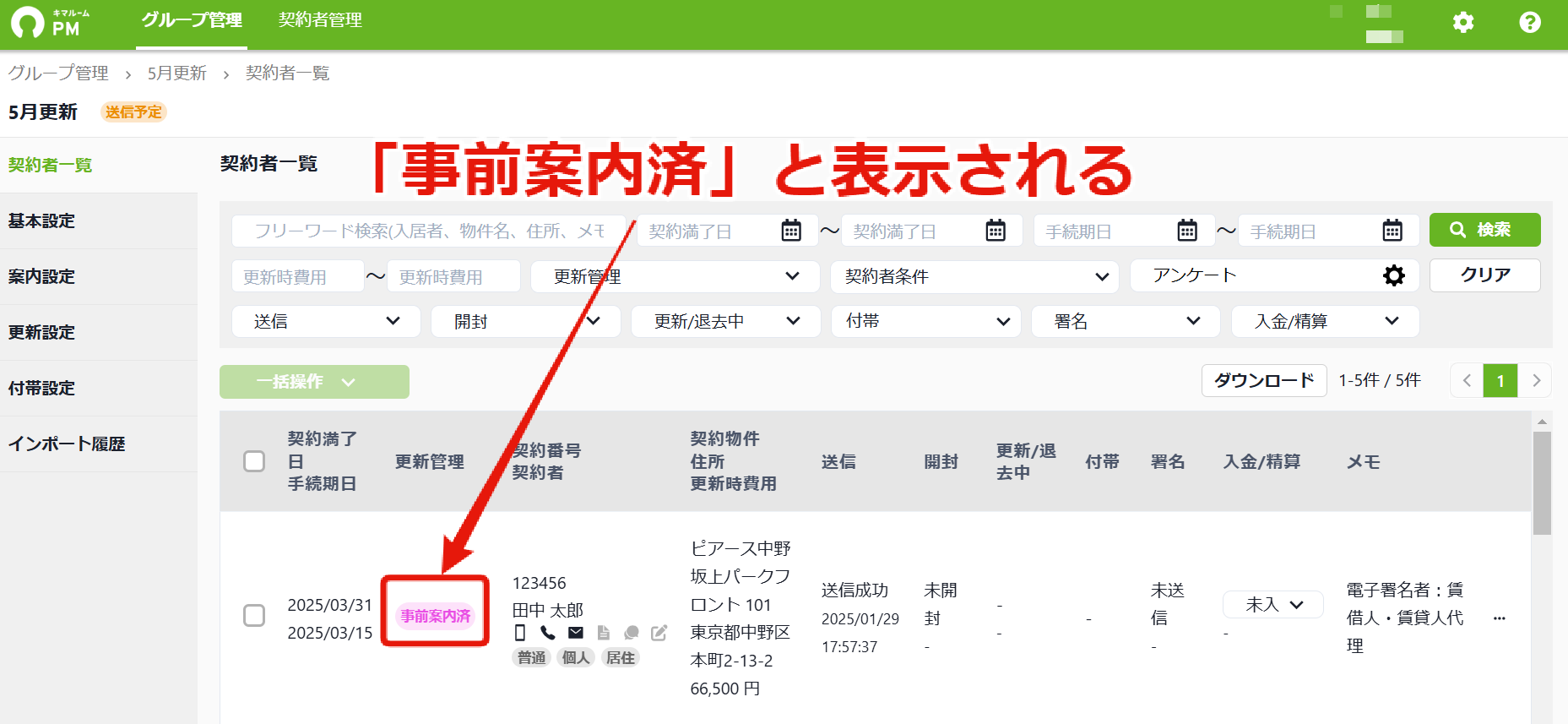Click the 事前案内済 status badge
Image resolution: width=1568 pixels, height=724 pixels.
pyautogui.click(x=436, y=616)
